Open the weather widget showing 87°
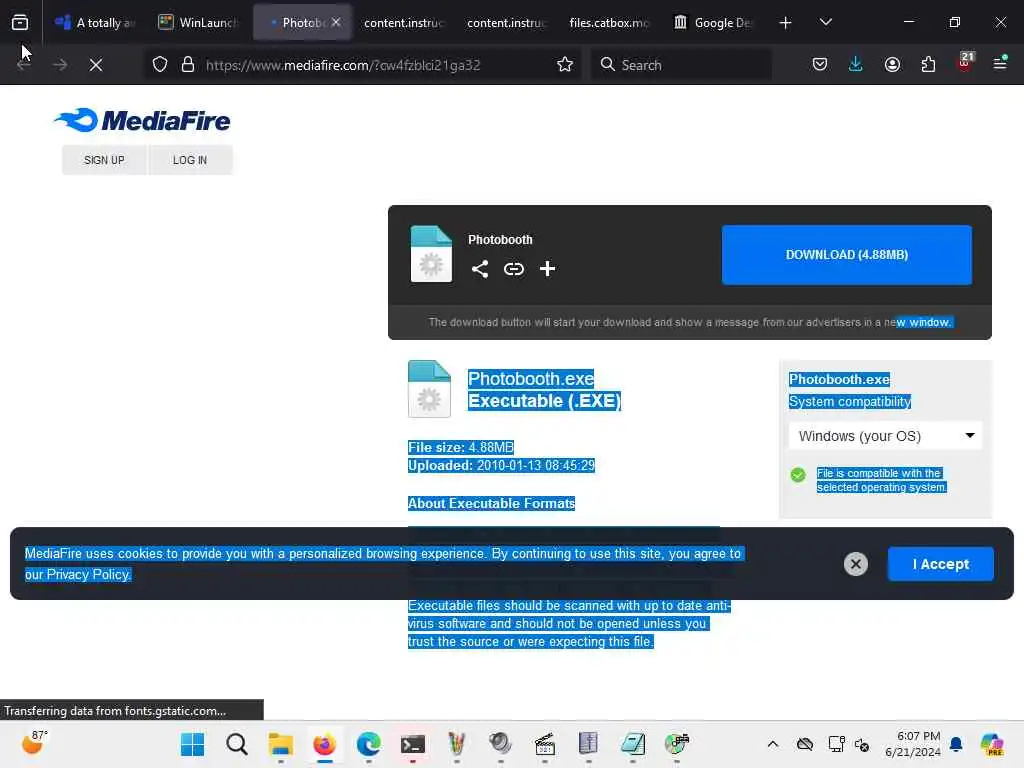 coord(34,743)
